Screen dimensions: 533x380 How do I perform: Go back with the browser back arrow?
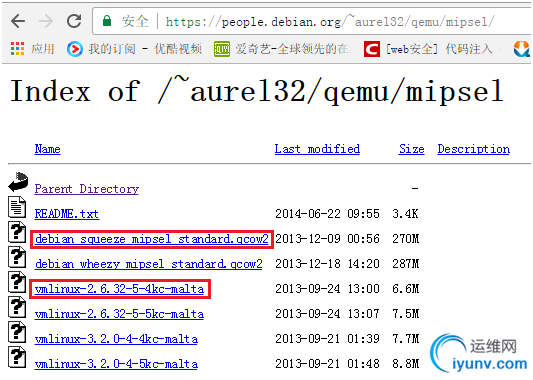18,21
